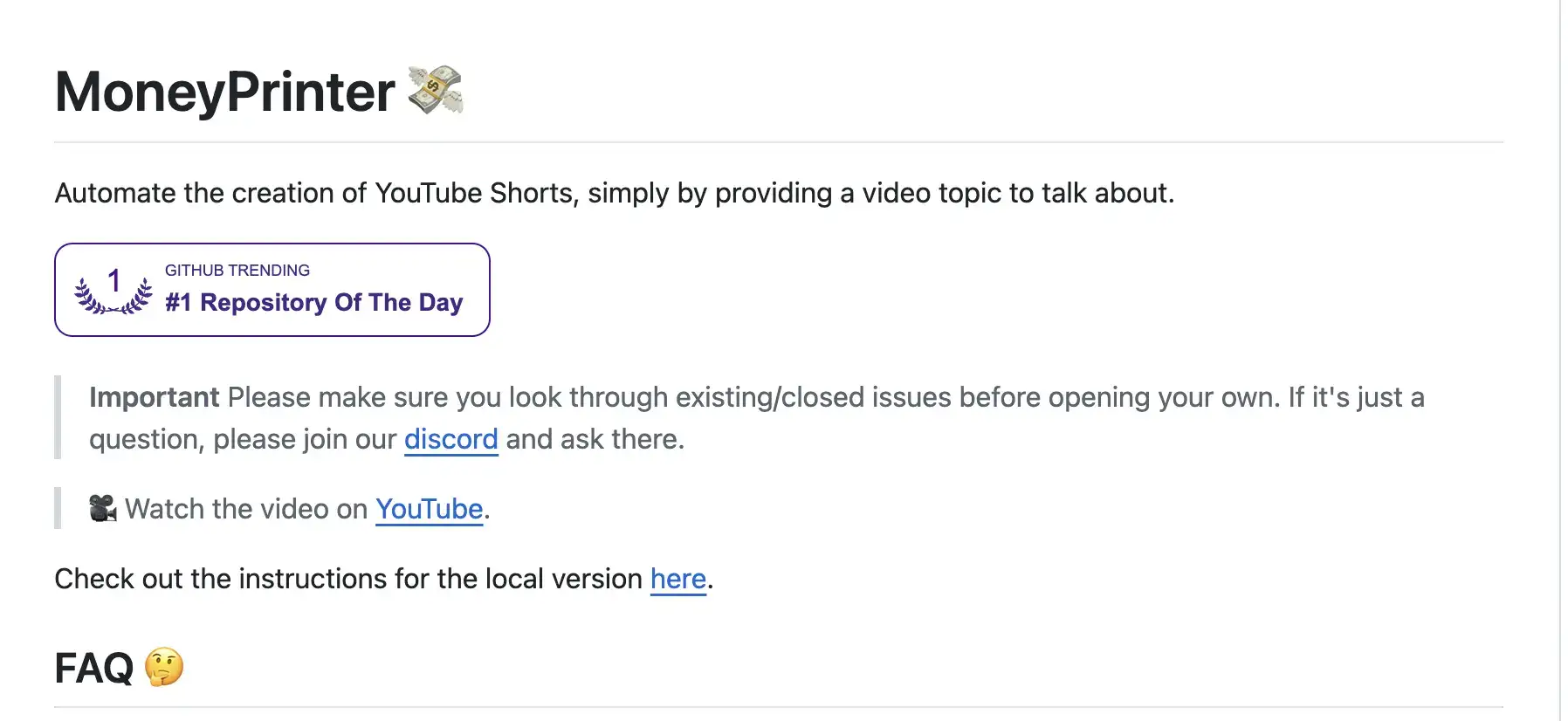Click the 'Automate the creation of YouTube Shorts' description
Screen dimensions: 1568x721
[615, 193]
